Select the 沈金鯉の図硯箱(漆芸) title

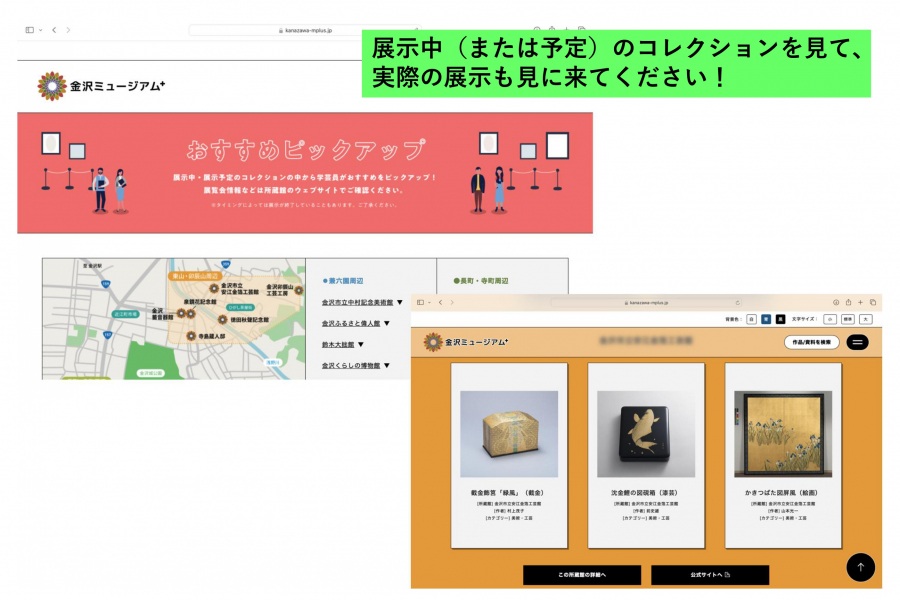click(644, 493)
